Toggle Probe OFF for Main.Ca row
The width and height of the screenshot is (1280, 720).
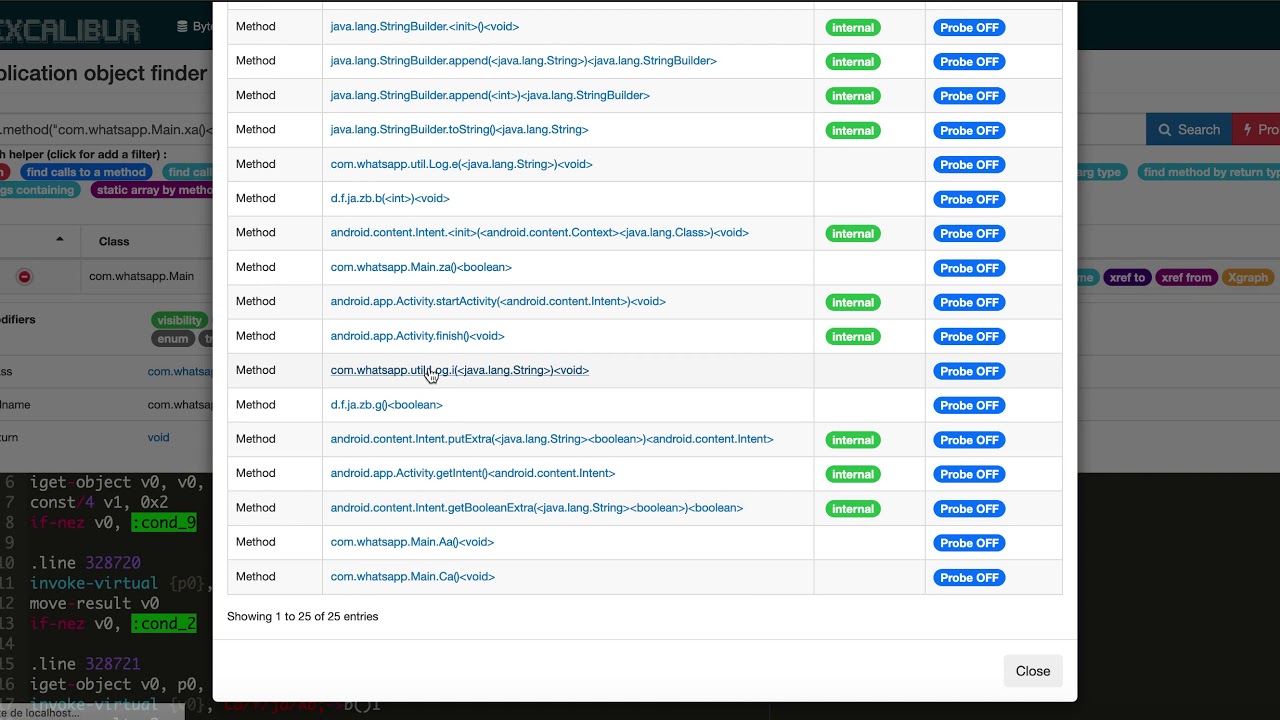tap(969, 577)
